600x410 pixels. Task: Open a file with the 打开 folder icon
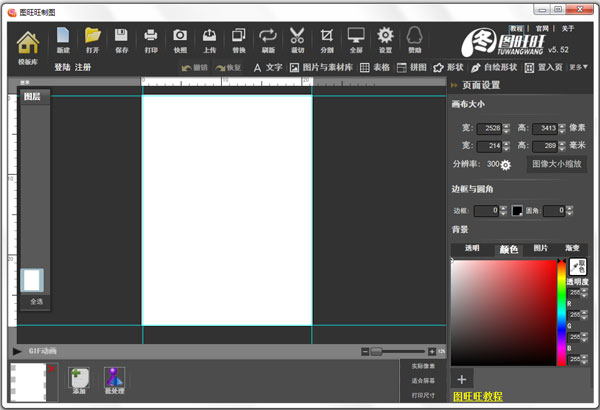pyautogui.click(x=92, y=40)
